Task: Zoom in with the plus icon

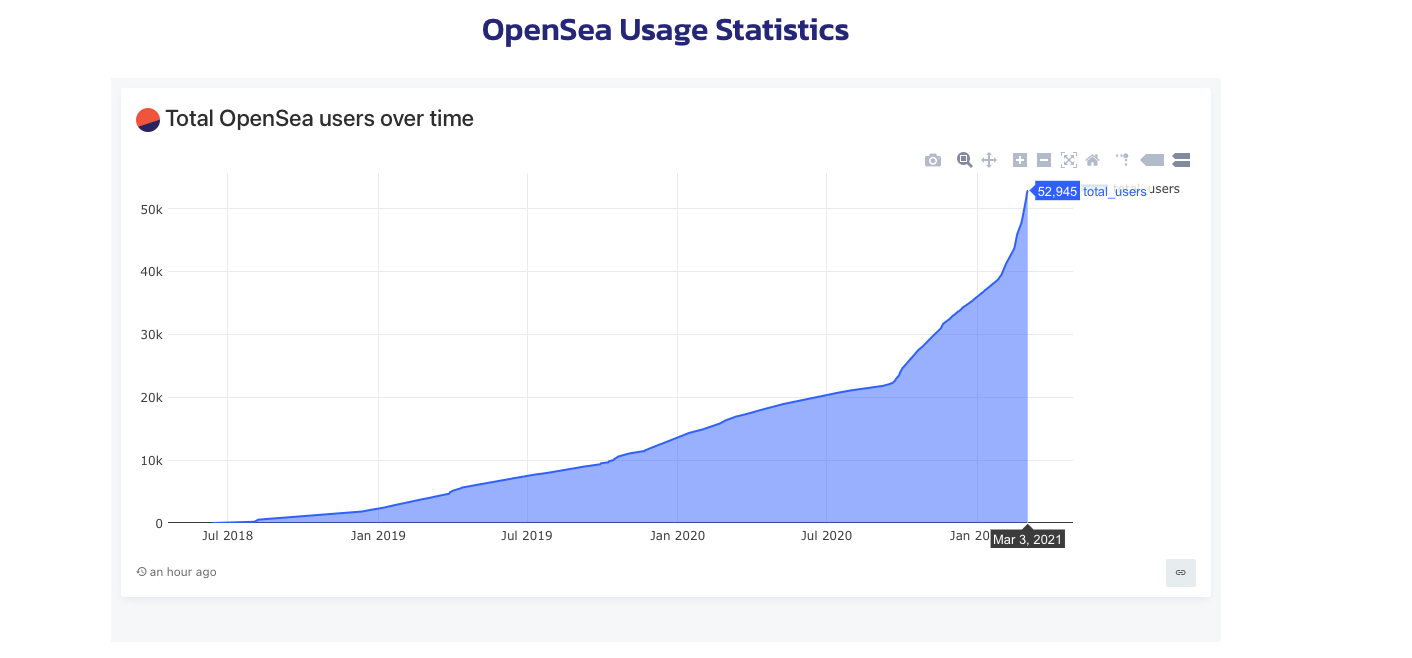Action: pyautogui.click(x=1020, y=160)
